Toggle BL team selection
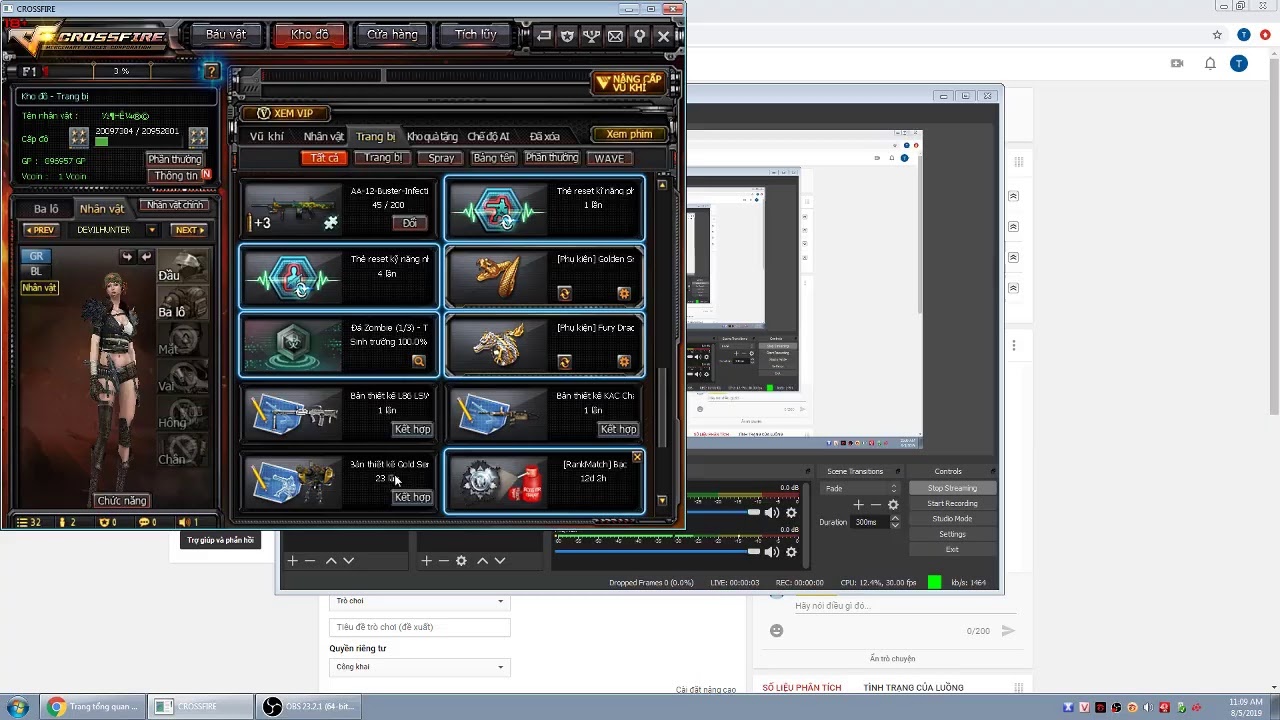The image size is (1280, 720). pos(36,271)
